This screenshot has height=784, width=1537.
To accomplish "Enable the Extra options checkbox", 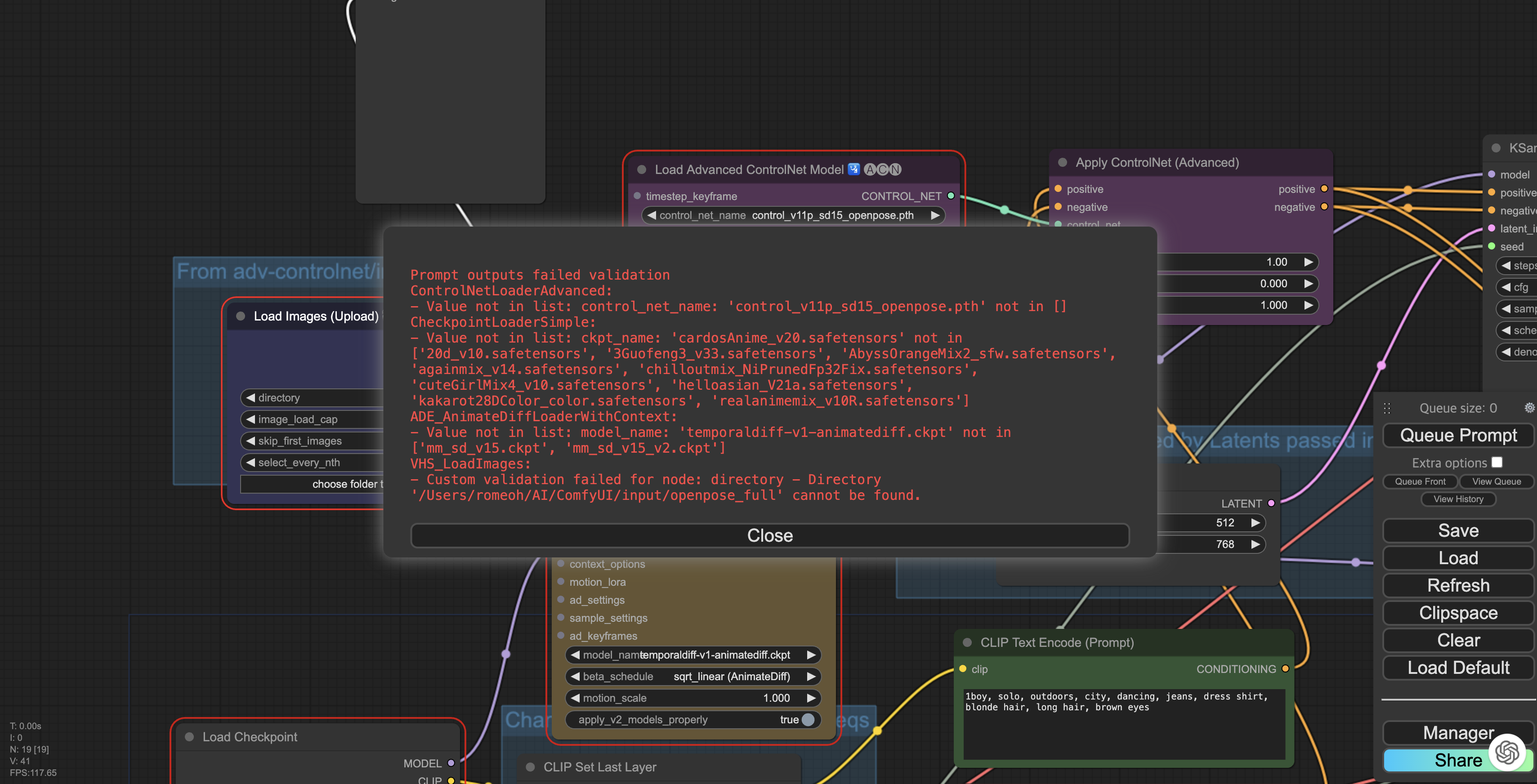I will [1497, 463].
